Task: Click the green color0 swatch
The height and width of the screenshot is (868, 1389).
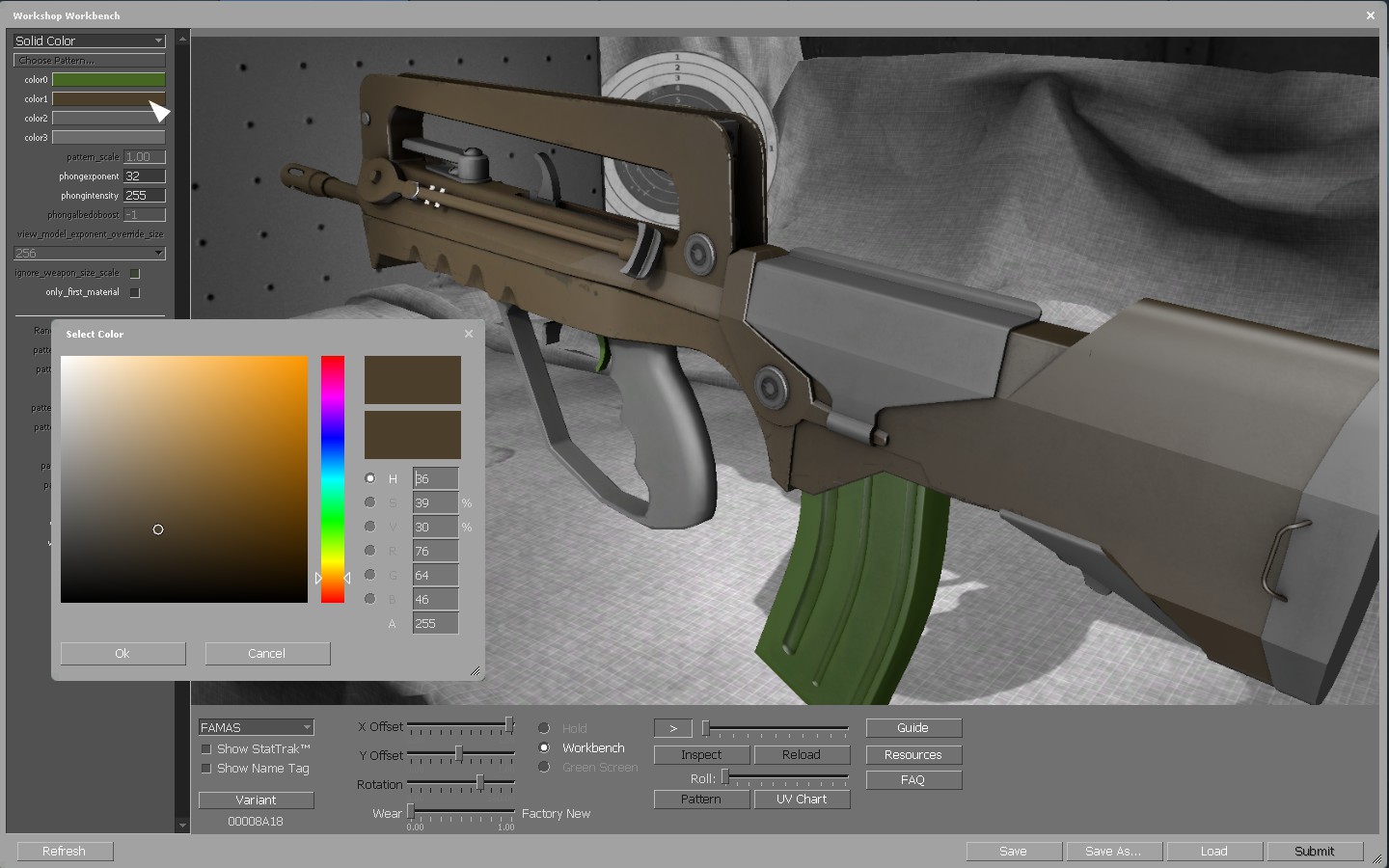Action: point(109,79)
